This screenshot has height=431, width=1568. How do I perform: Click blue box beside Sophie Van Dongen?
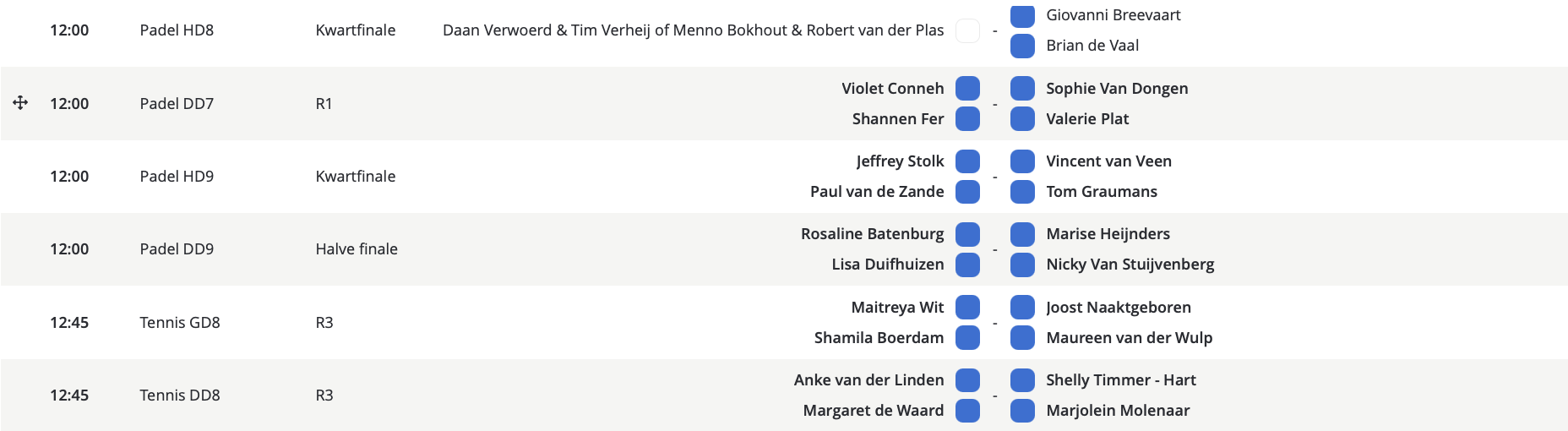[x=1022, y=88]
